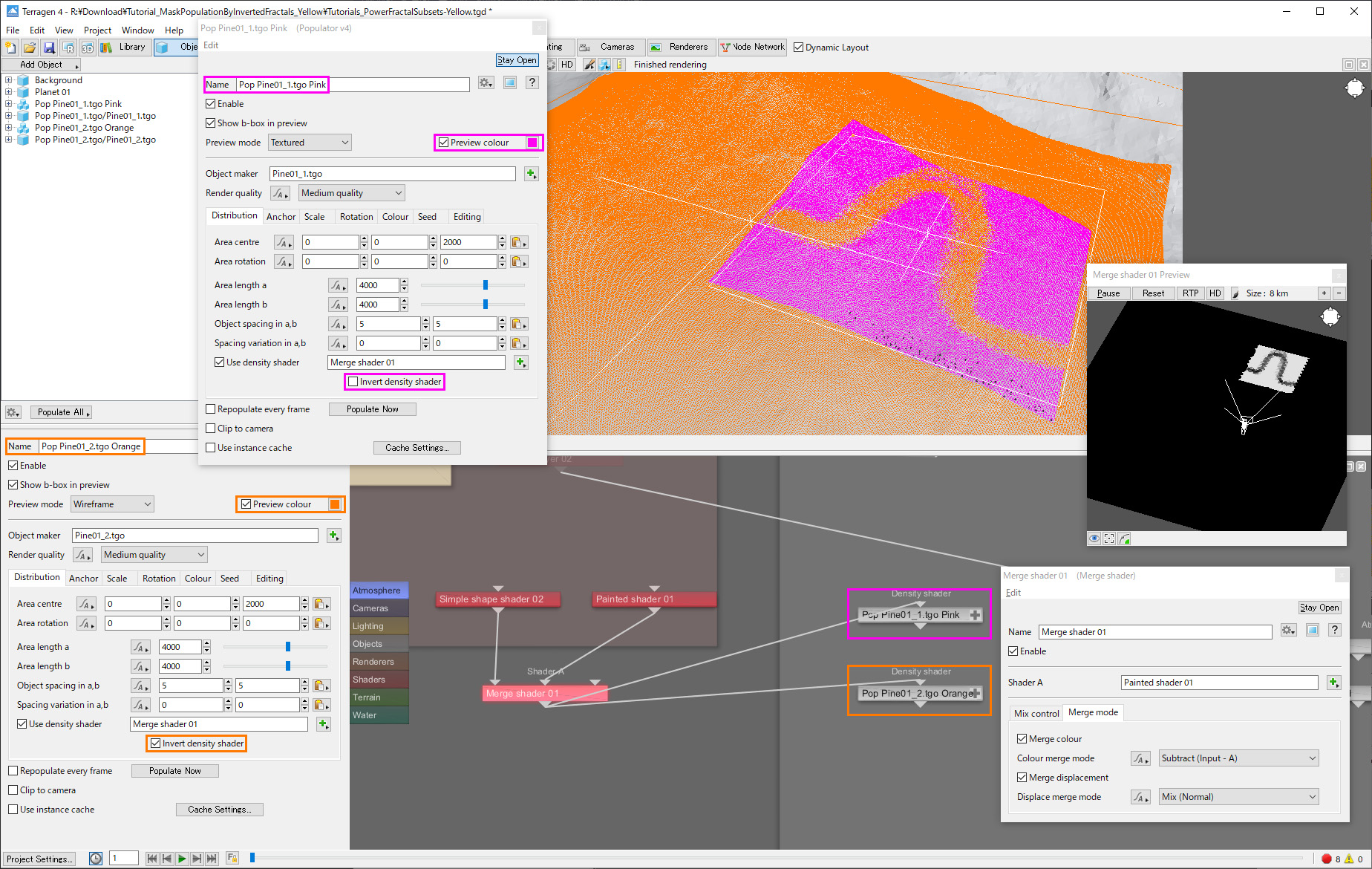Click the play button in the timeline
1372x869 pixels.
click(182, 859)
